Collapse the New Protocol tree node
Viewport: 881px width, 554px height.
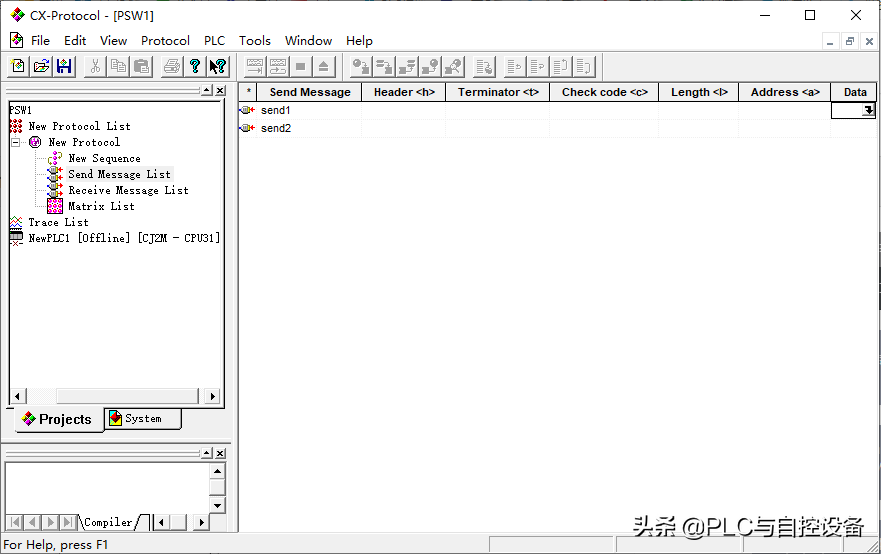pyautogui.click(x=16, y=142)
